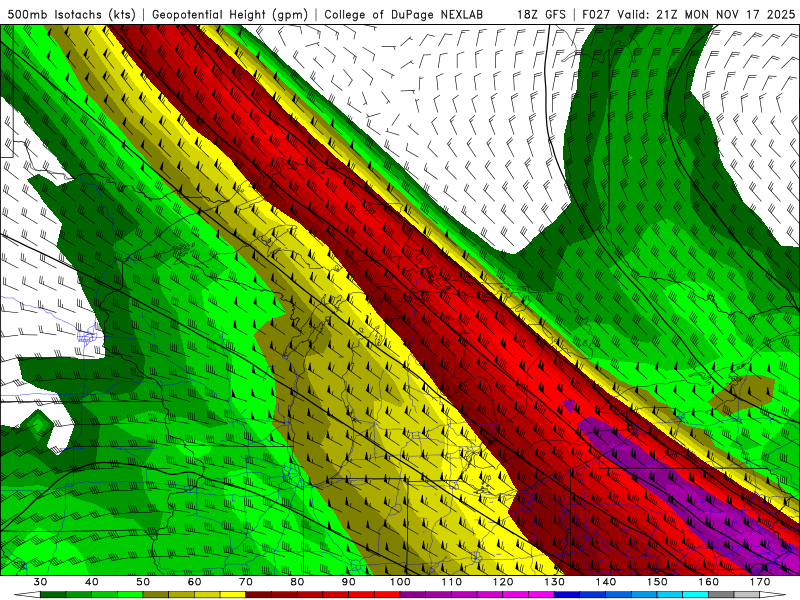Click the 100 value on the color scale
The height and width of the screenshot is (600, 800).
[401, 582]
